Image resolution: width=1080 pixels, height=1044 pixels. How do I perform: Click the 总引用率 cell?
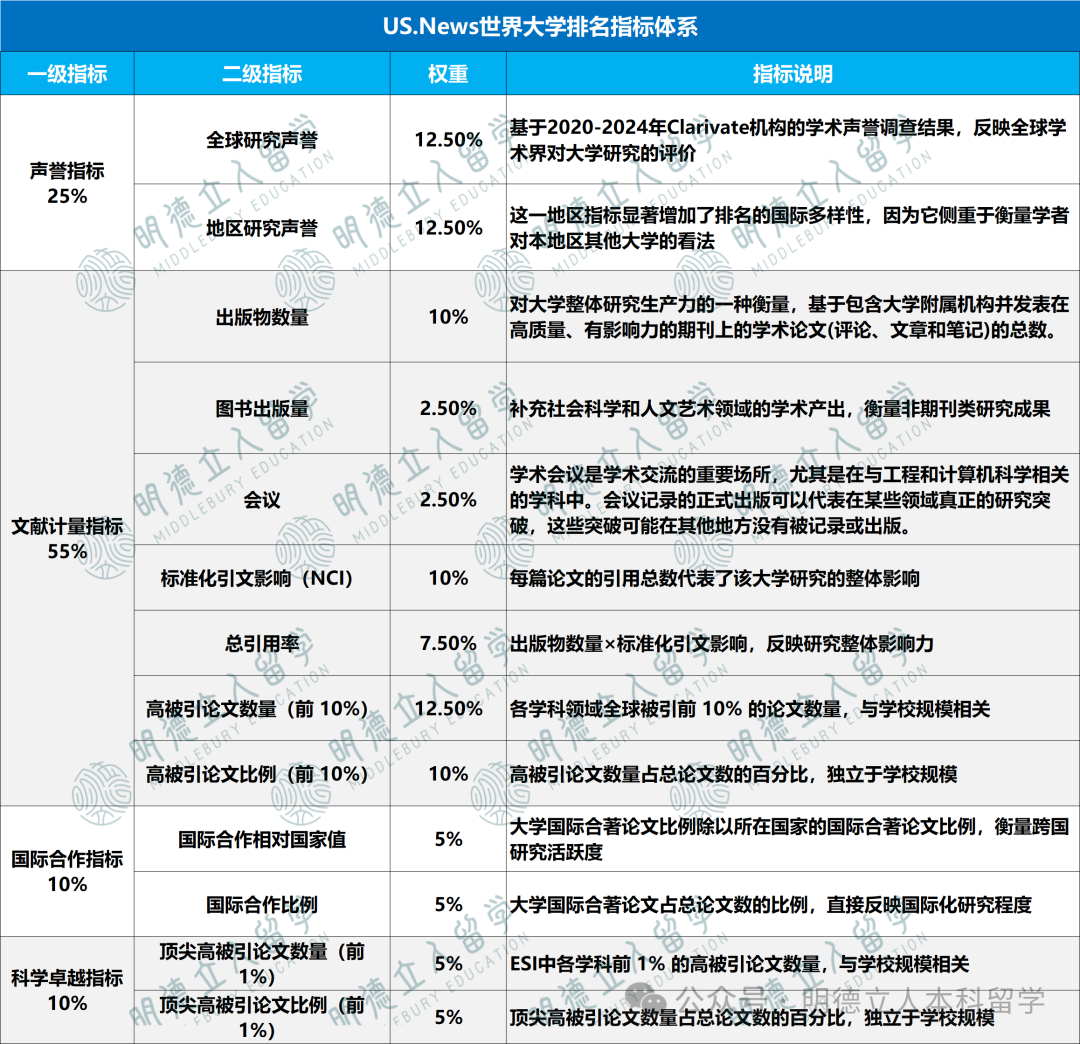click(262, 643)
